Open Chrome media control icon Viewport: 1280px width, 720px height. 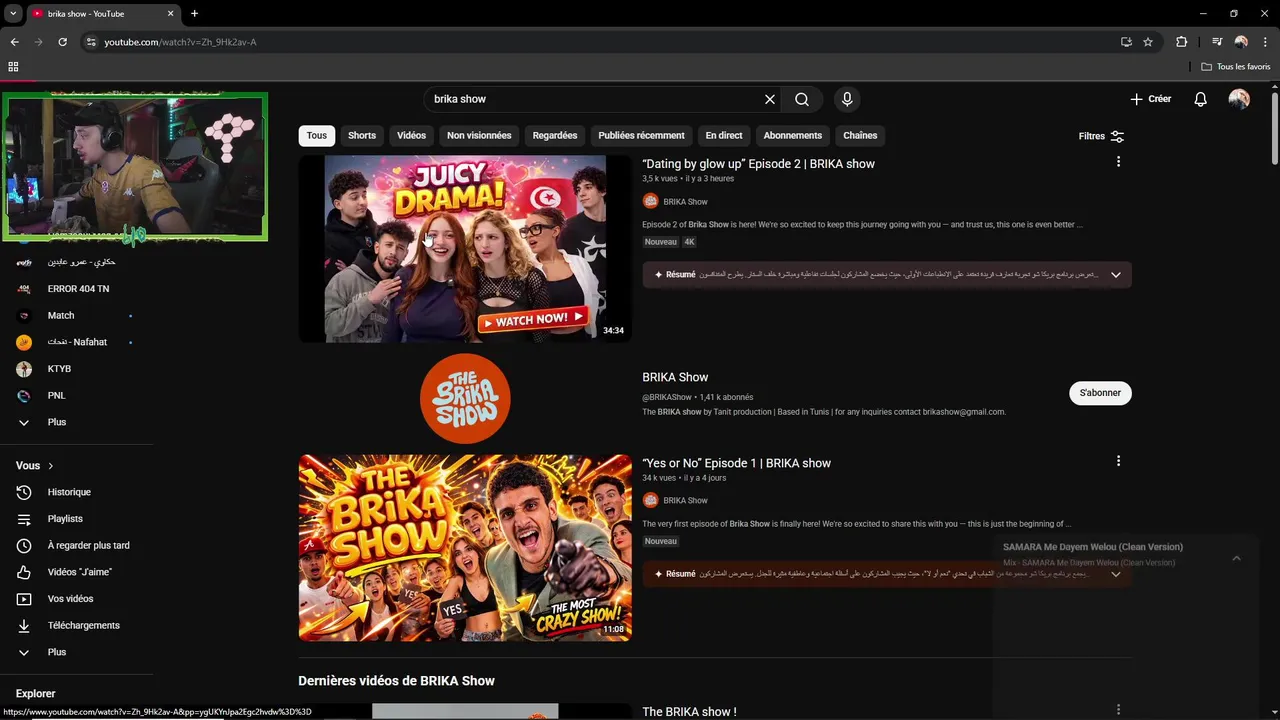(x=1217, y=42)
